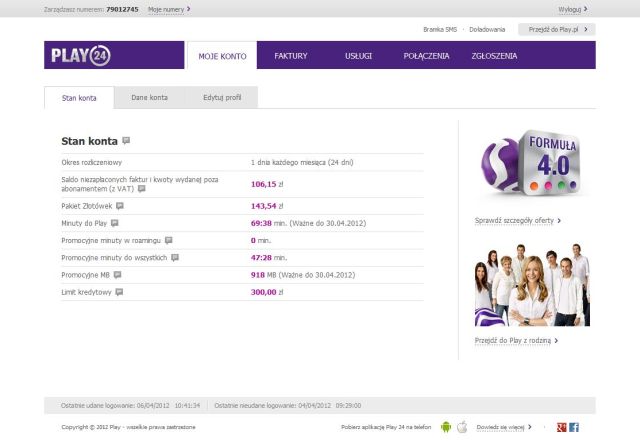Click the Przejdź do Play.pl button
This screenshot has height=444, width=640.
click(x=557, y=29)
